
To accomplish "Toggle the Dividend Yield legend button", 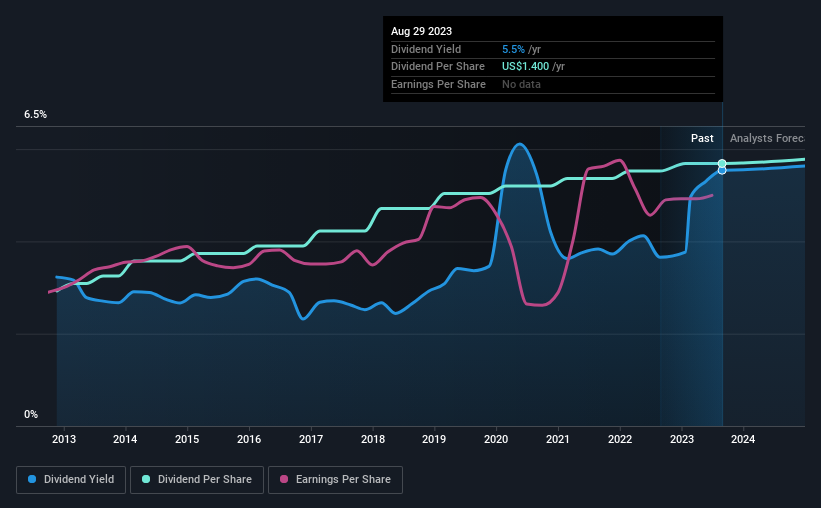I will tap(71, 480).
